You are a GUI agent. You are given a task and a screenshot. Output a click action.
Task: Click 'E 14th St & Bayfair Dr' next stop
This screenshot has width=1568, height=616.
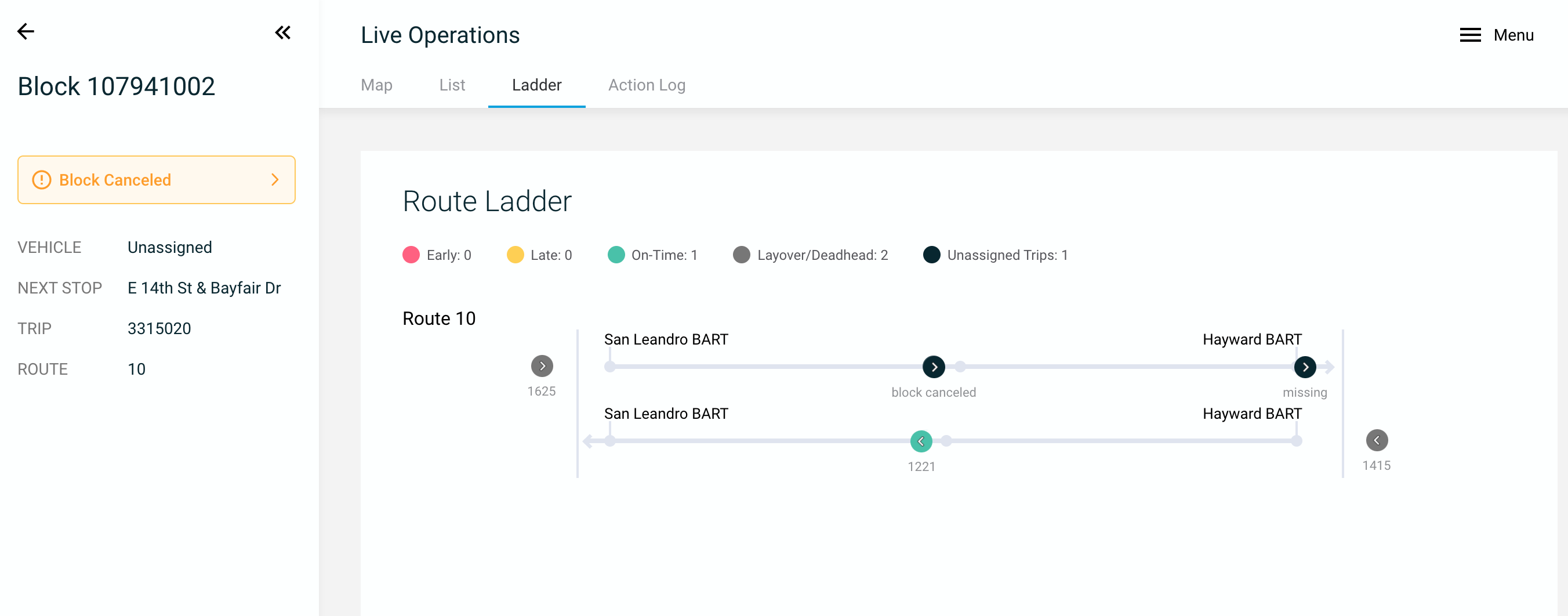coord(204,288)
